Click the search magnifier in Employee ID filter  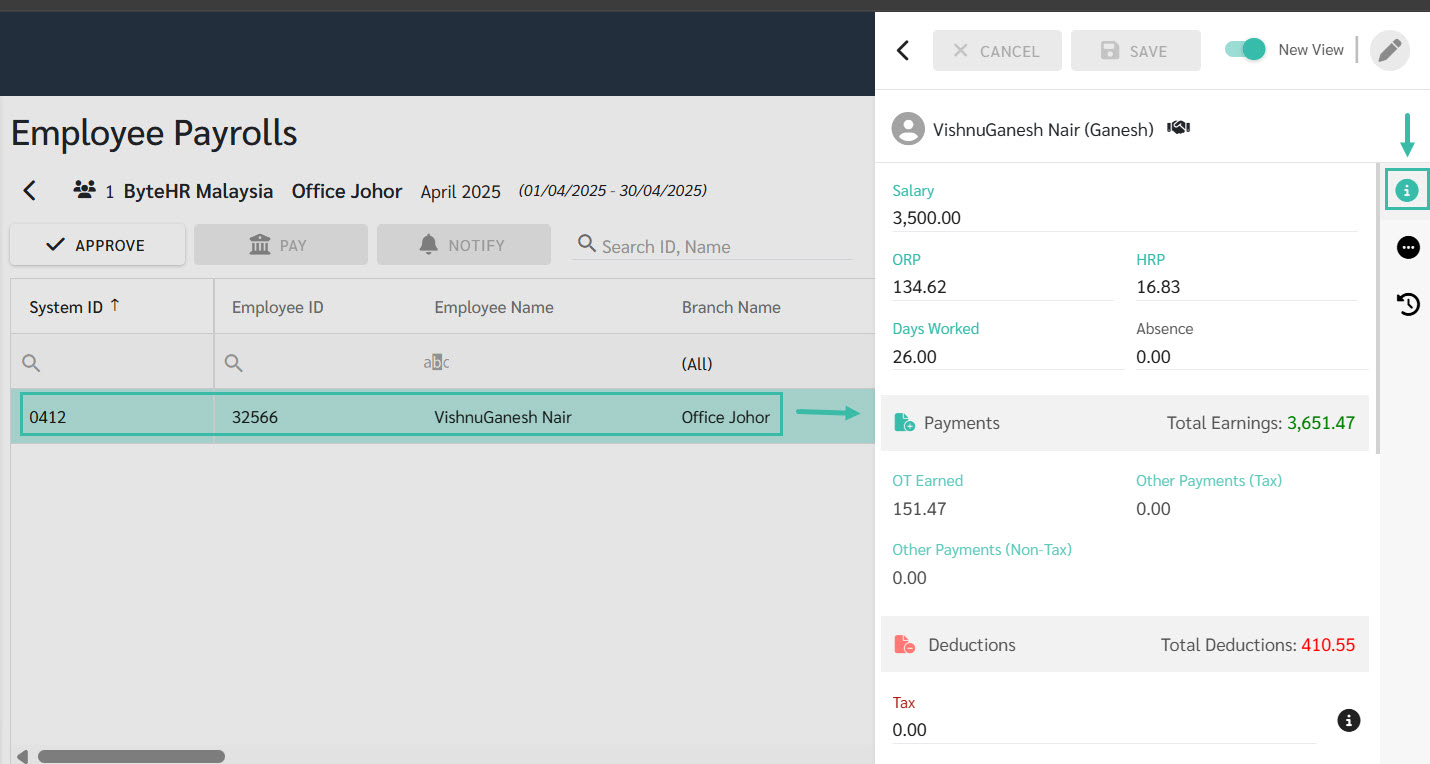tap(234, 363)
